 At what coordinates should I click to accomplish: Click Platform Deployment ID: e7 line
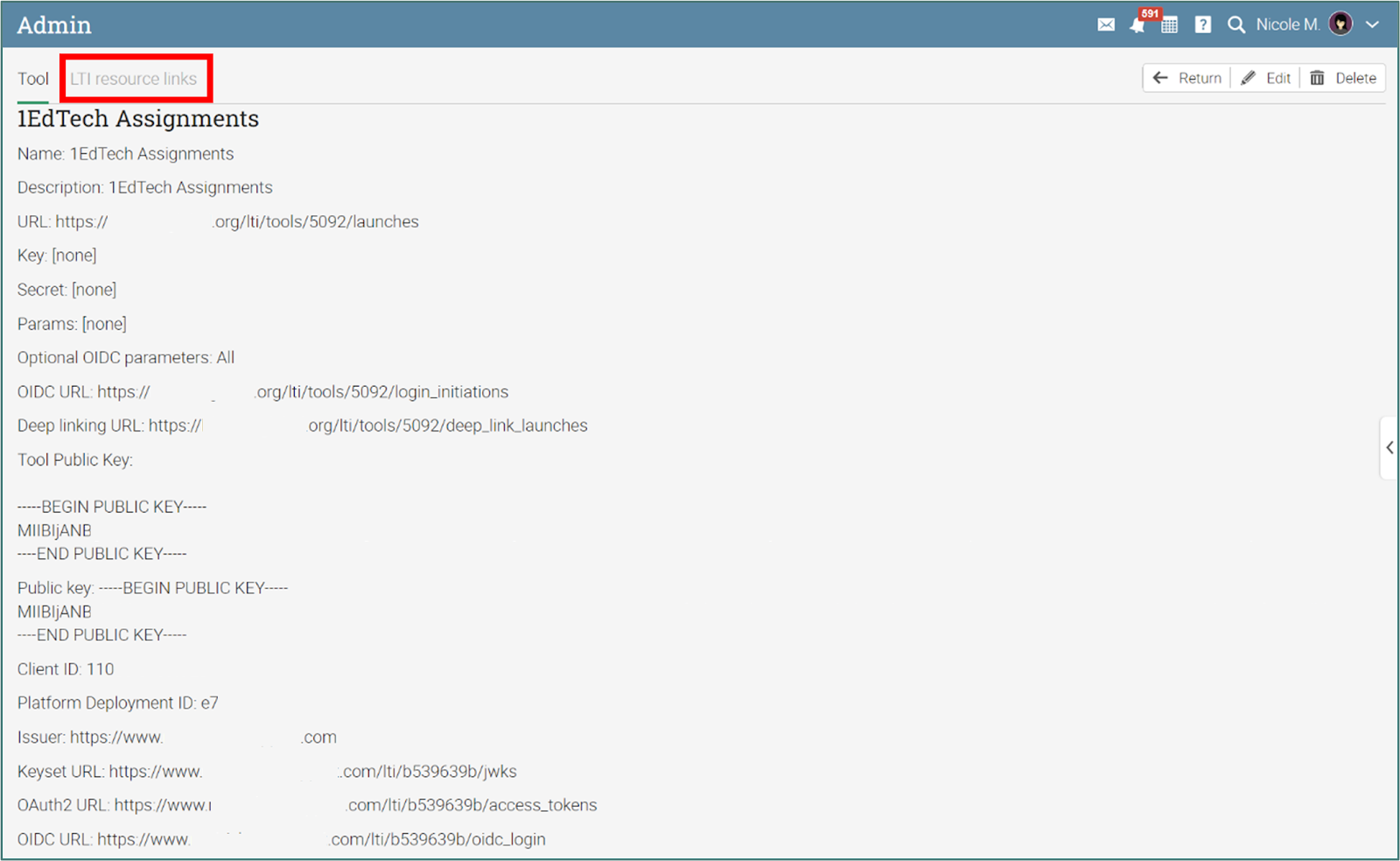click(x=118, y=703)
